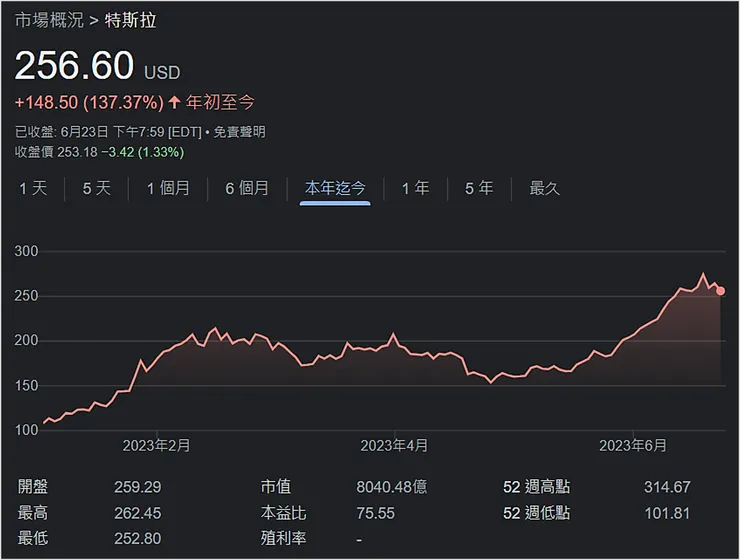Open the 1 年 chart range tab

(x=416, y=189)
